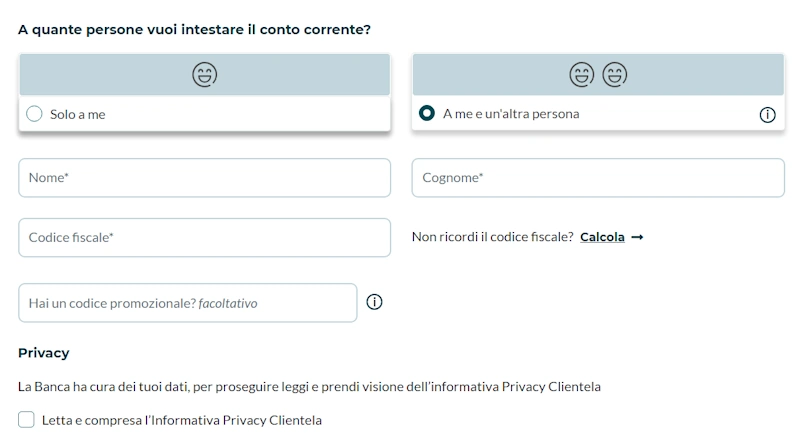Click the blue header of single-person card
Viewport: 800px width, 445px height.
tap(100, 74)
